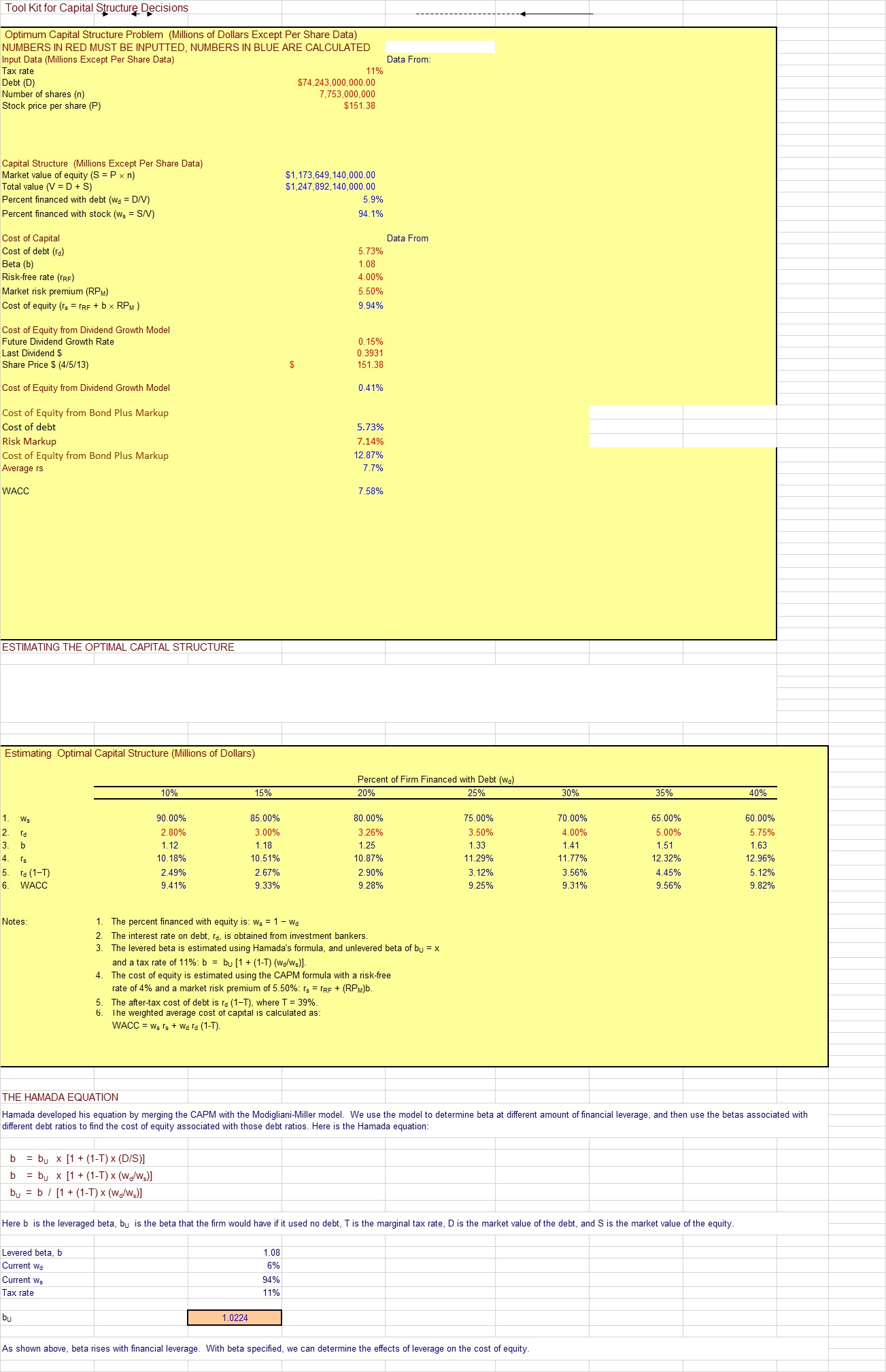Viewport: 886px width, 1372px height.
Task: Select the Tool Kit for Capital Structure Decisions title
Action: [97, 8]
